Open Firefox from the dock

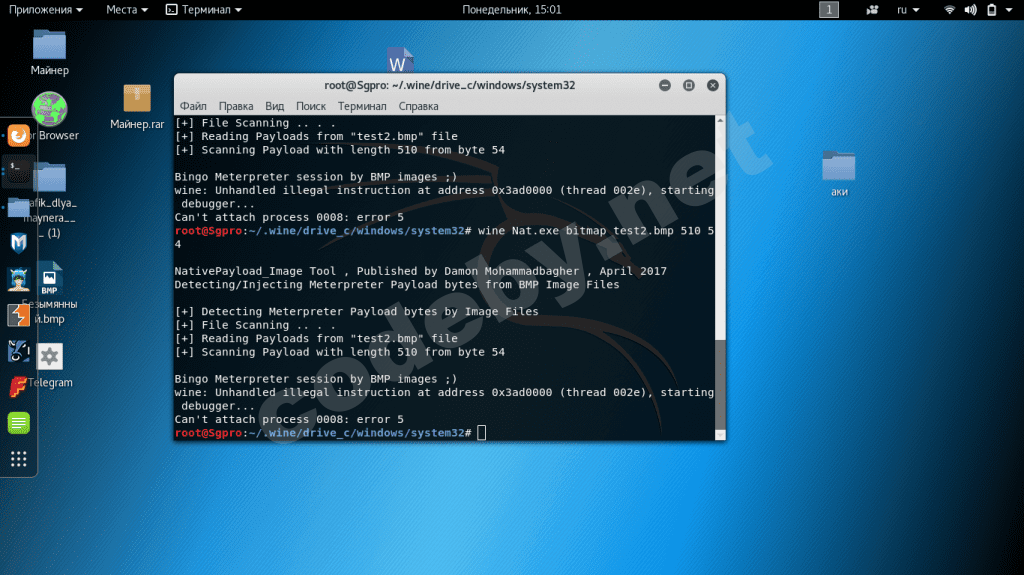(18, 136)
